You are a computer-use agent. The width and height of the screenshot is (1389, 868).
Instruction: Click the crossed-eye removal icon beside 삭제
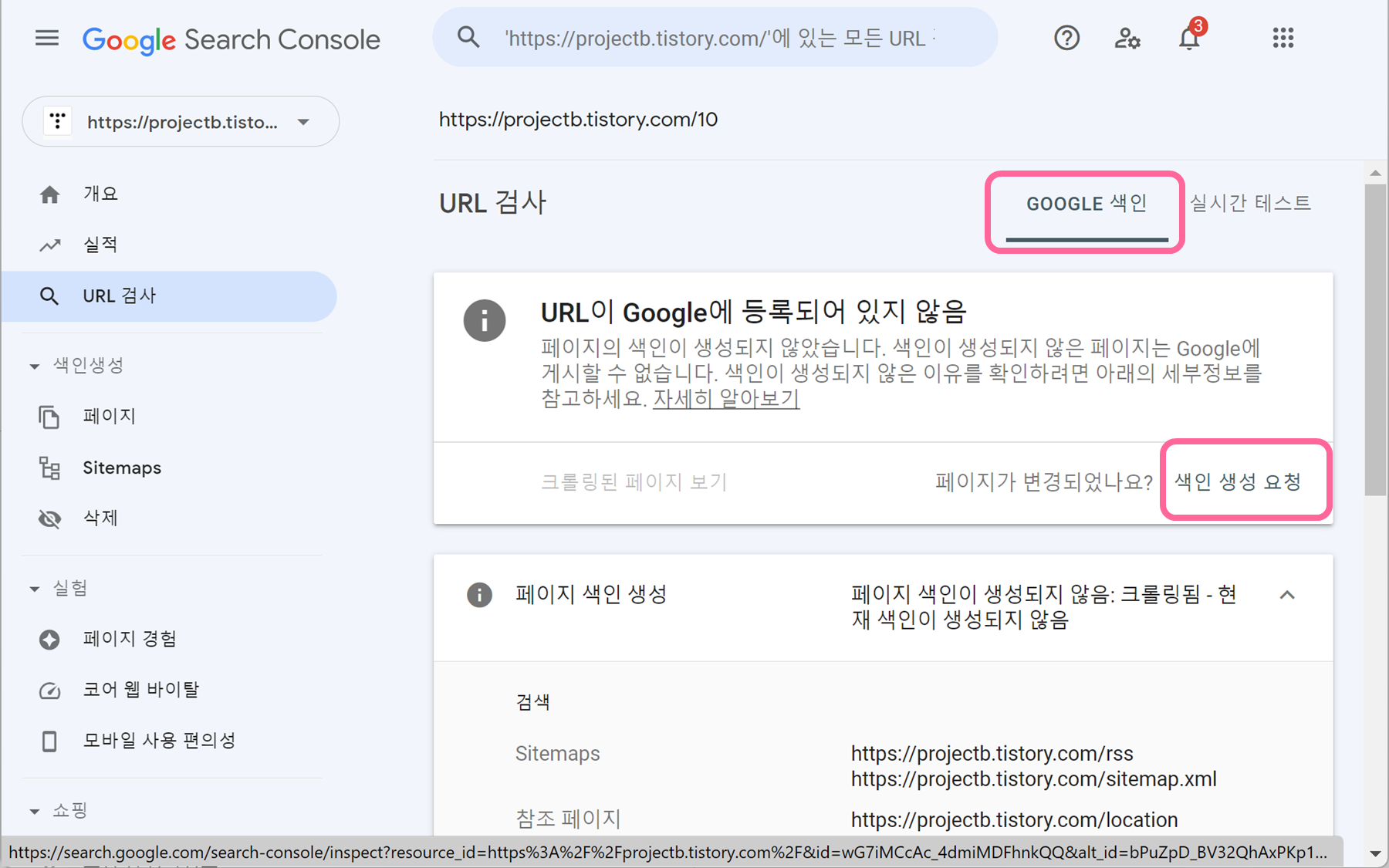49,518
